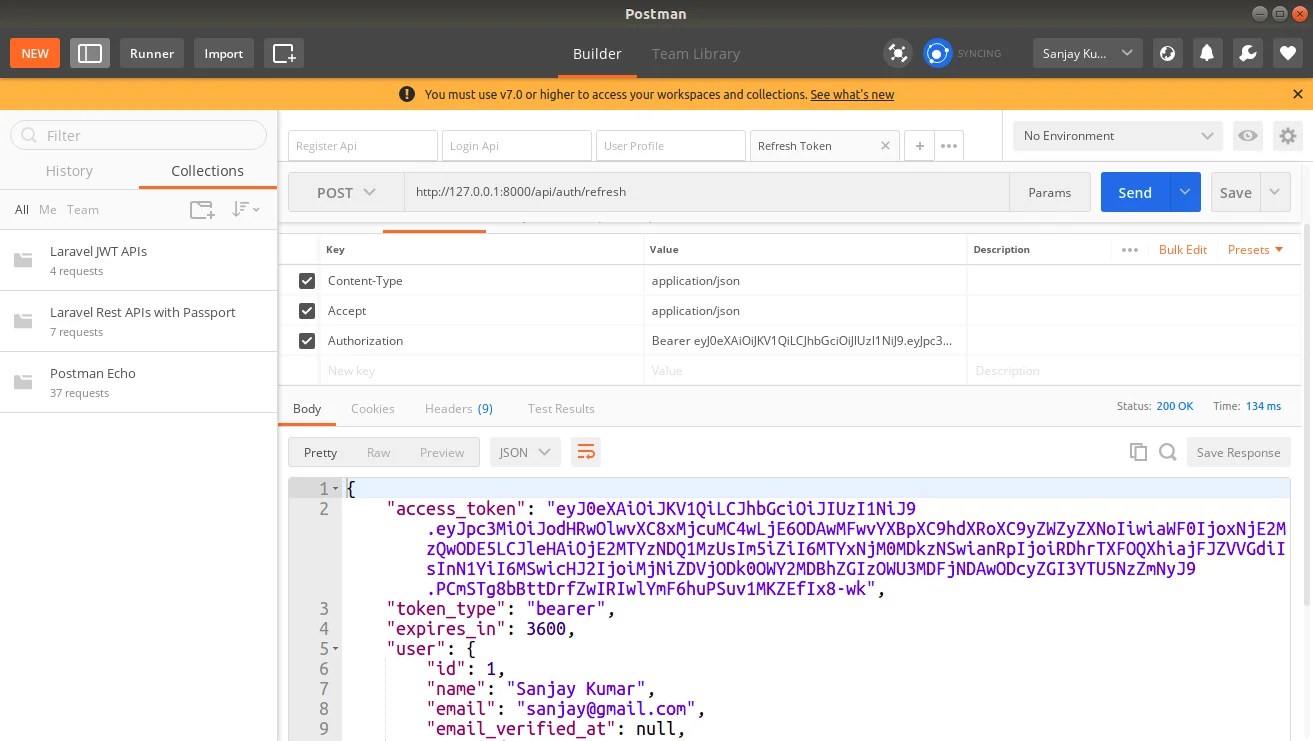Open the headers table three-dot options

pos(1130,250)
